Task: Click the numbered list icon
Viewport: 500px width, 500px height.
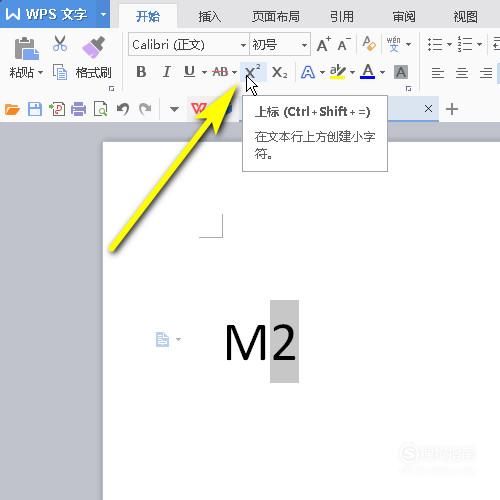Action: point(465,44)
